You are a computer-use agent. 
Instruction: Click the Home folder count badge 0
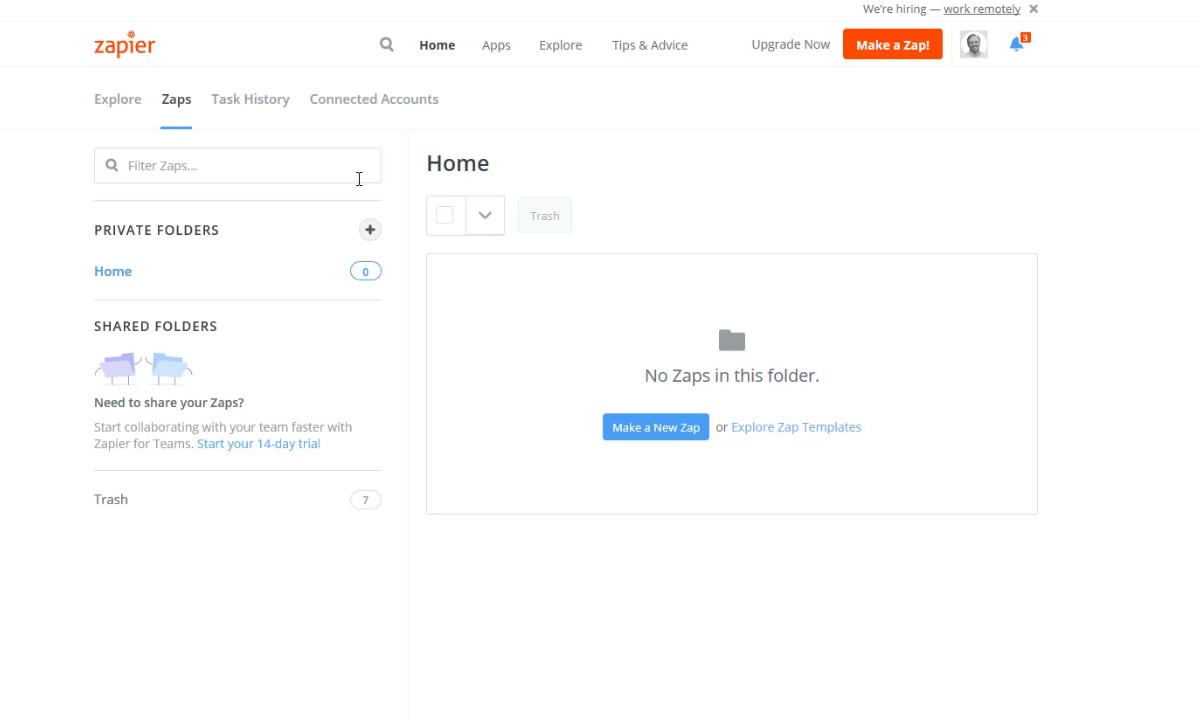point(366,271)
